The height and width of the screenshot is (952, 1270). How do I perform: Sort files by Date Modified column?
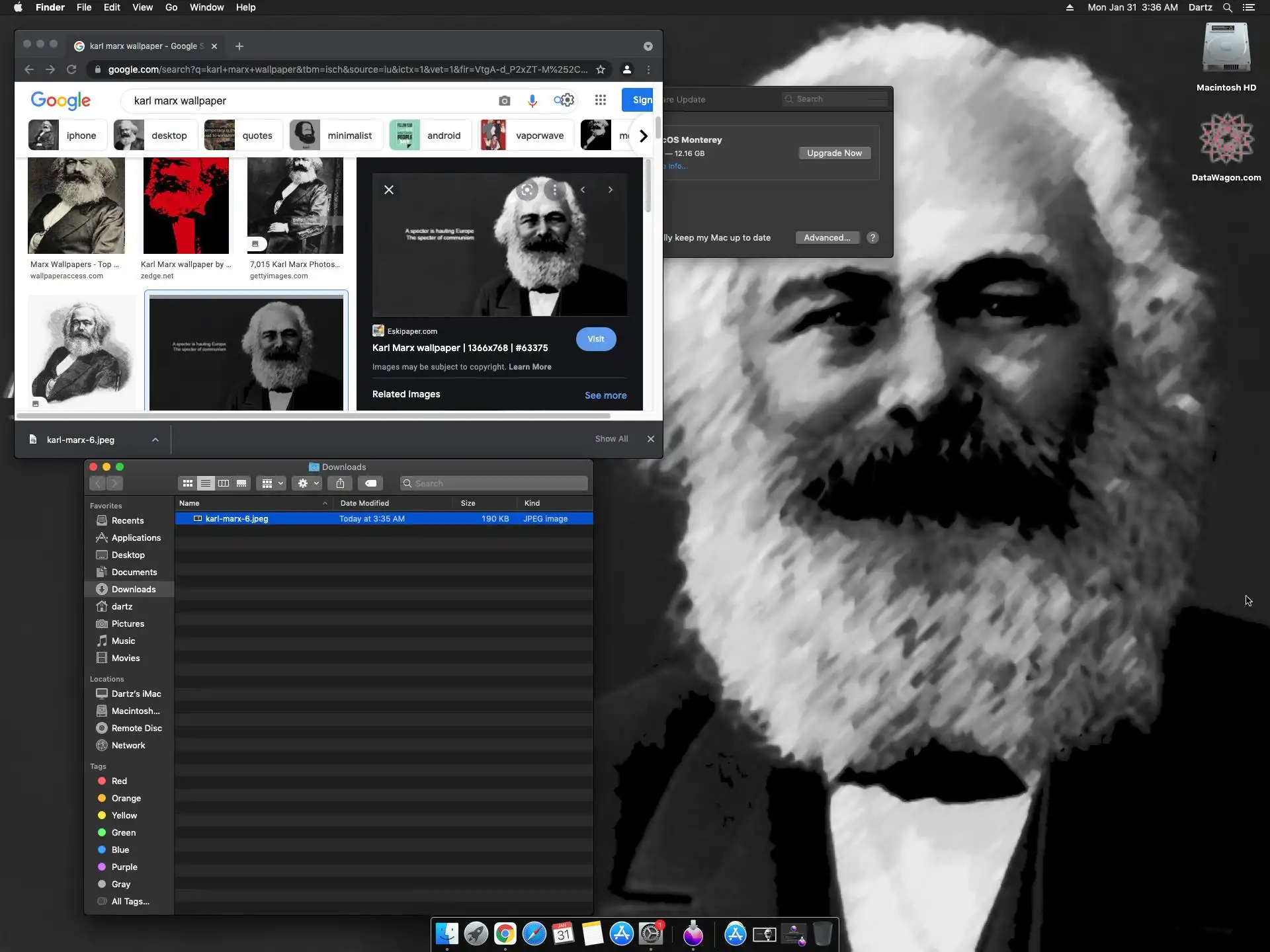point(364,503)
